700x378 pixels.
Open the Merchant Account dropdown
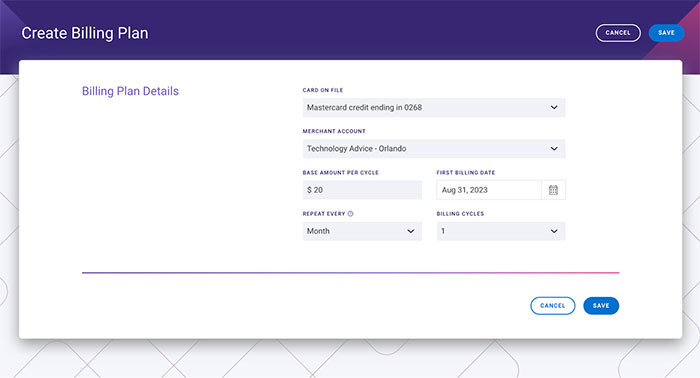[x=433, y=149]
